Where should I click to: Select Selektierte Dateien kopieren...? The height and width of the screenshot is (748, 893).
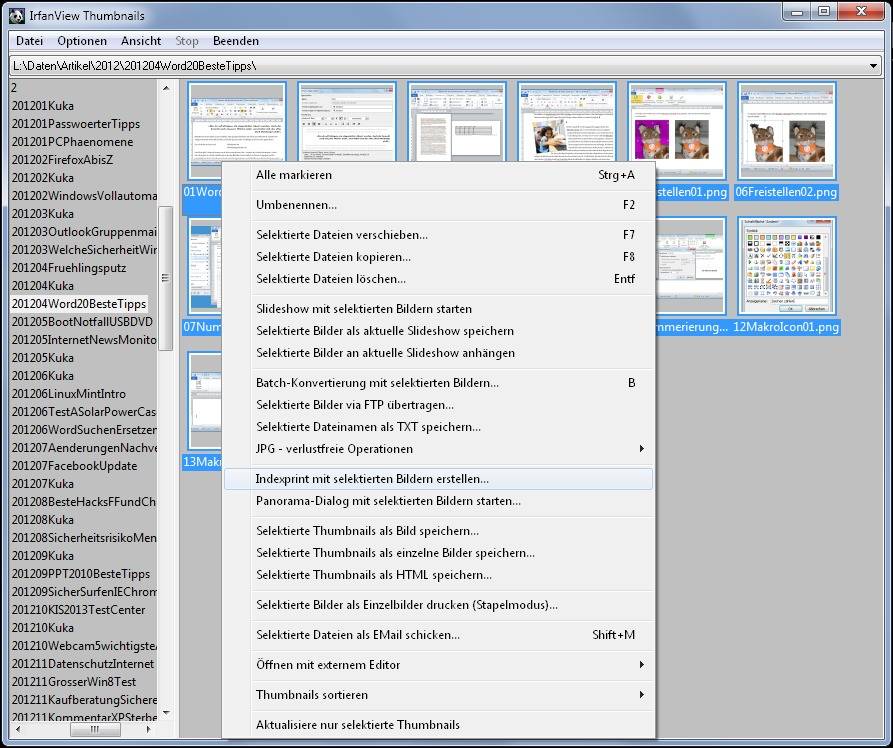click(439, 257)
